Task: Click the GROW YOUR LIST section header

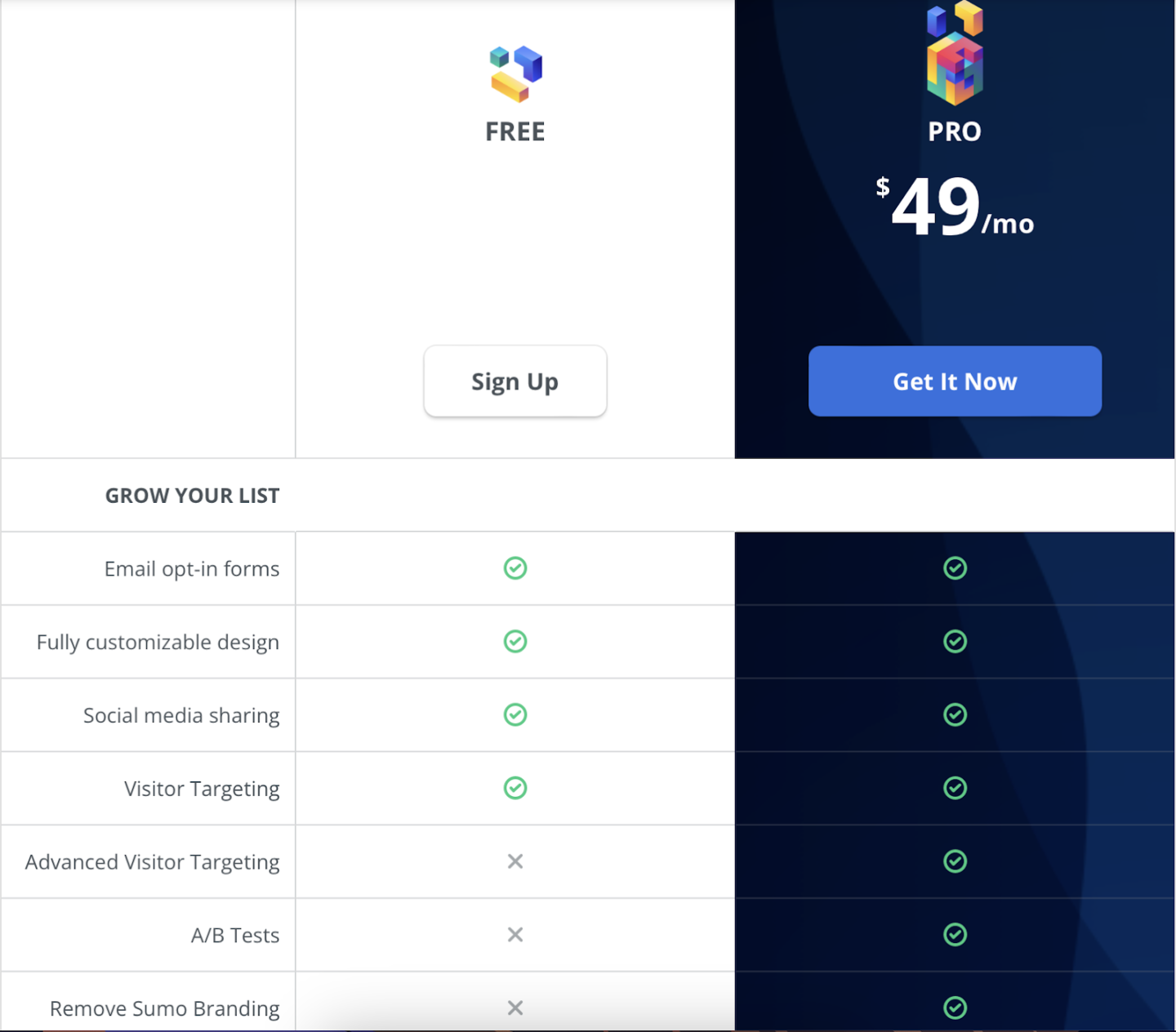Action: [192, 495]
